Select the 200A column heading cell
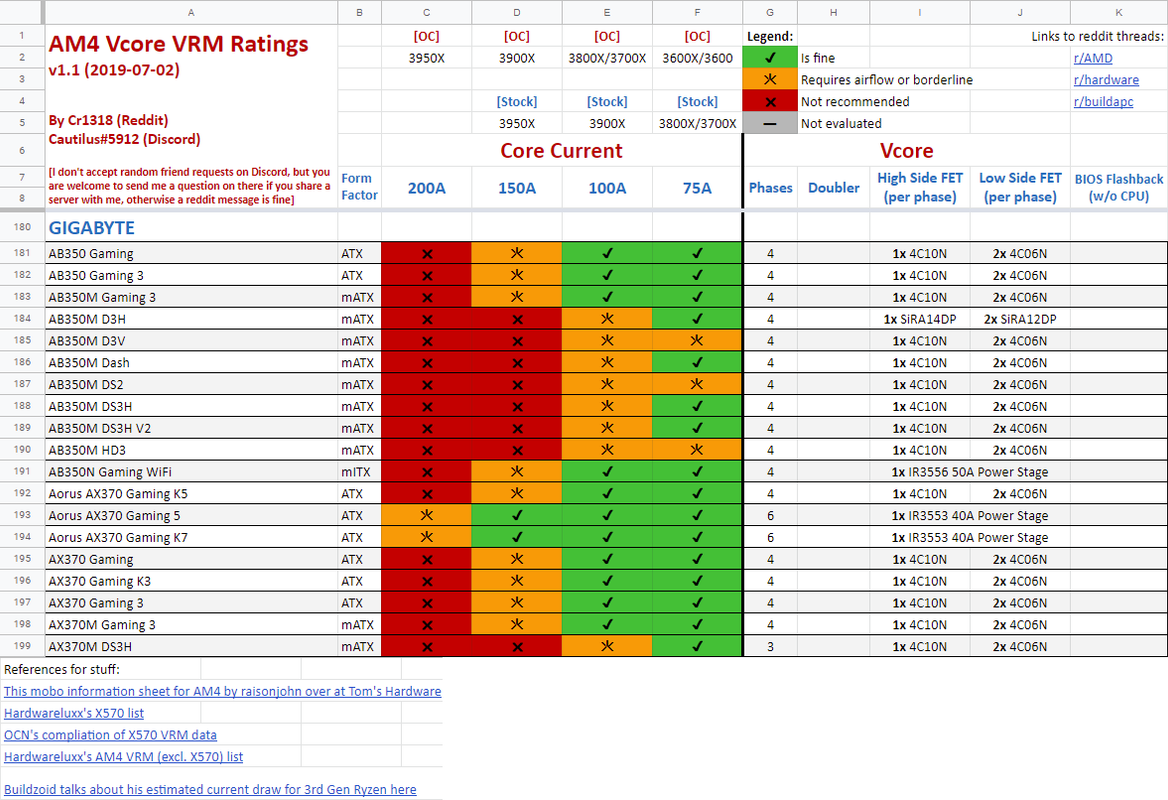The width and height of the screenshot is (1168, 800). (x=426, y=188)
